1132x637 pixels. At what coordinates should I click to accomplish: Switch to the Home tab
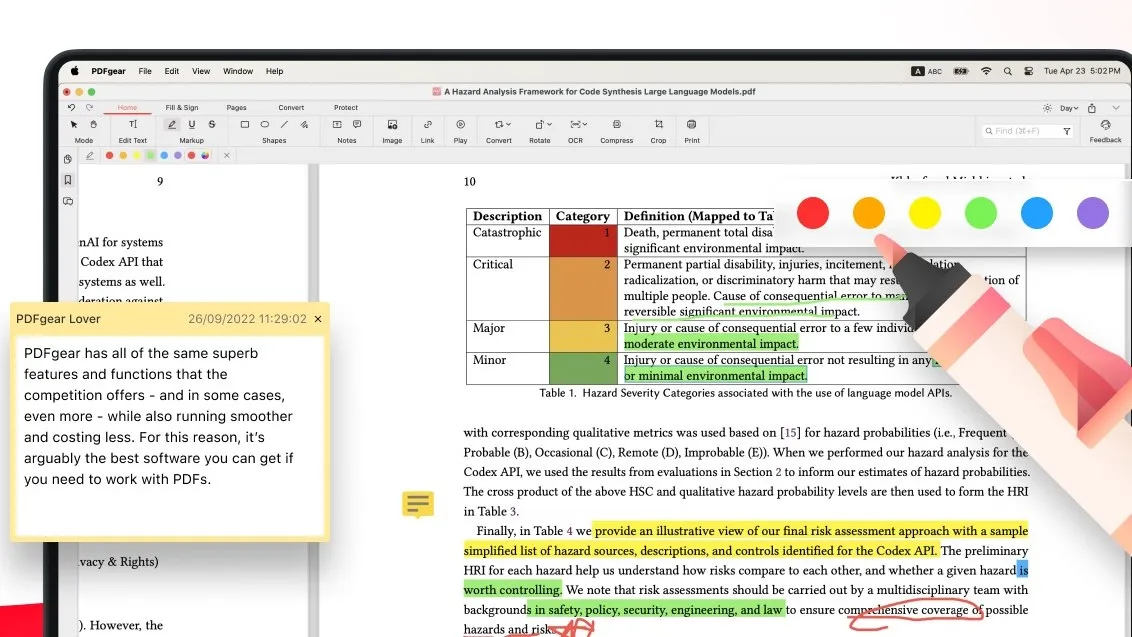tap(127, 108)
